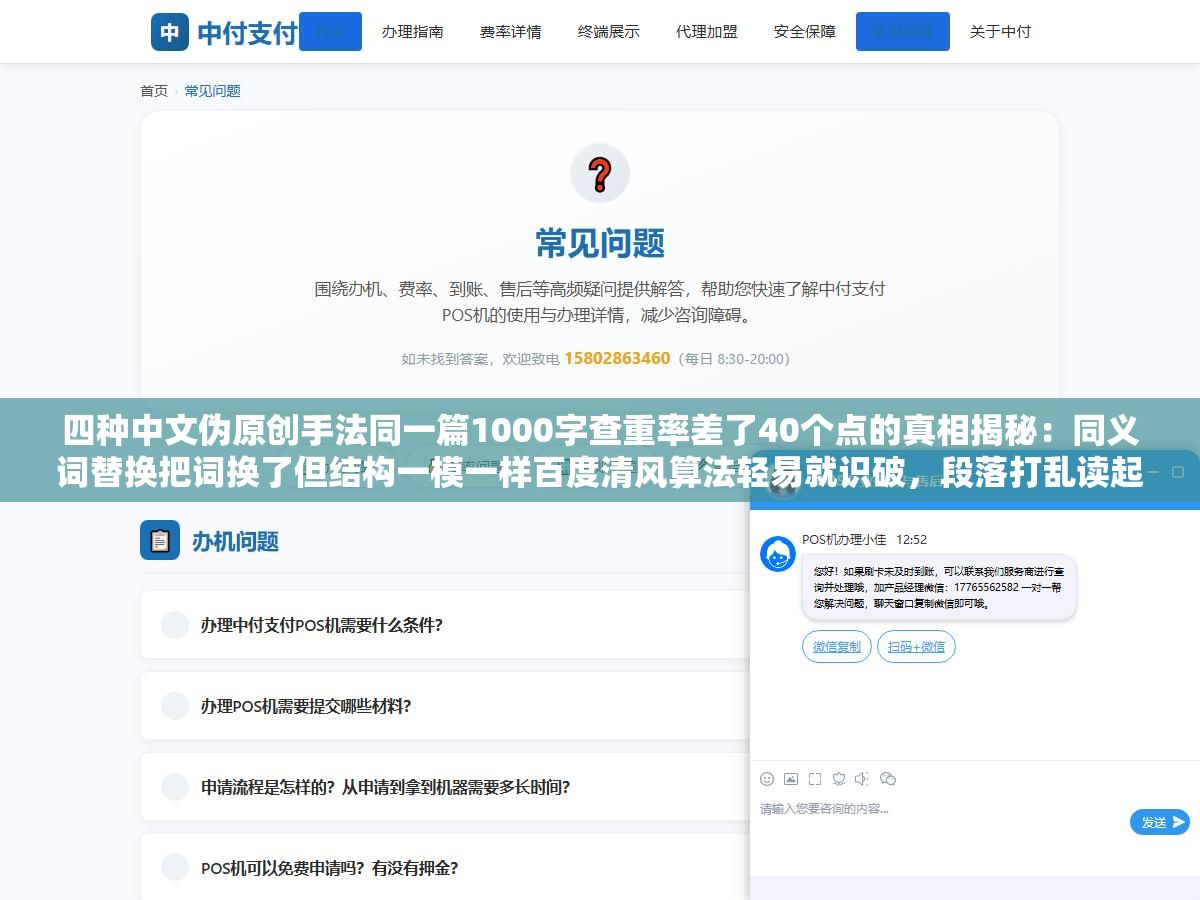
Task: Open the emoji picker in chat
Action: (x=767, y=779)
